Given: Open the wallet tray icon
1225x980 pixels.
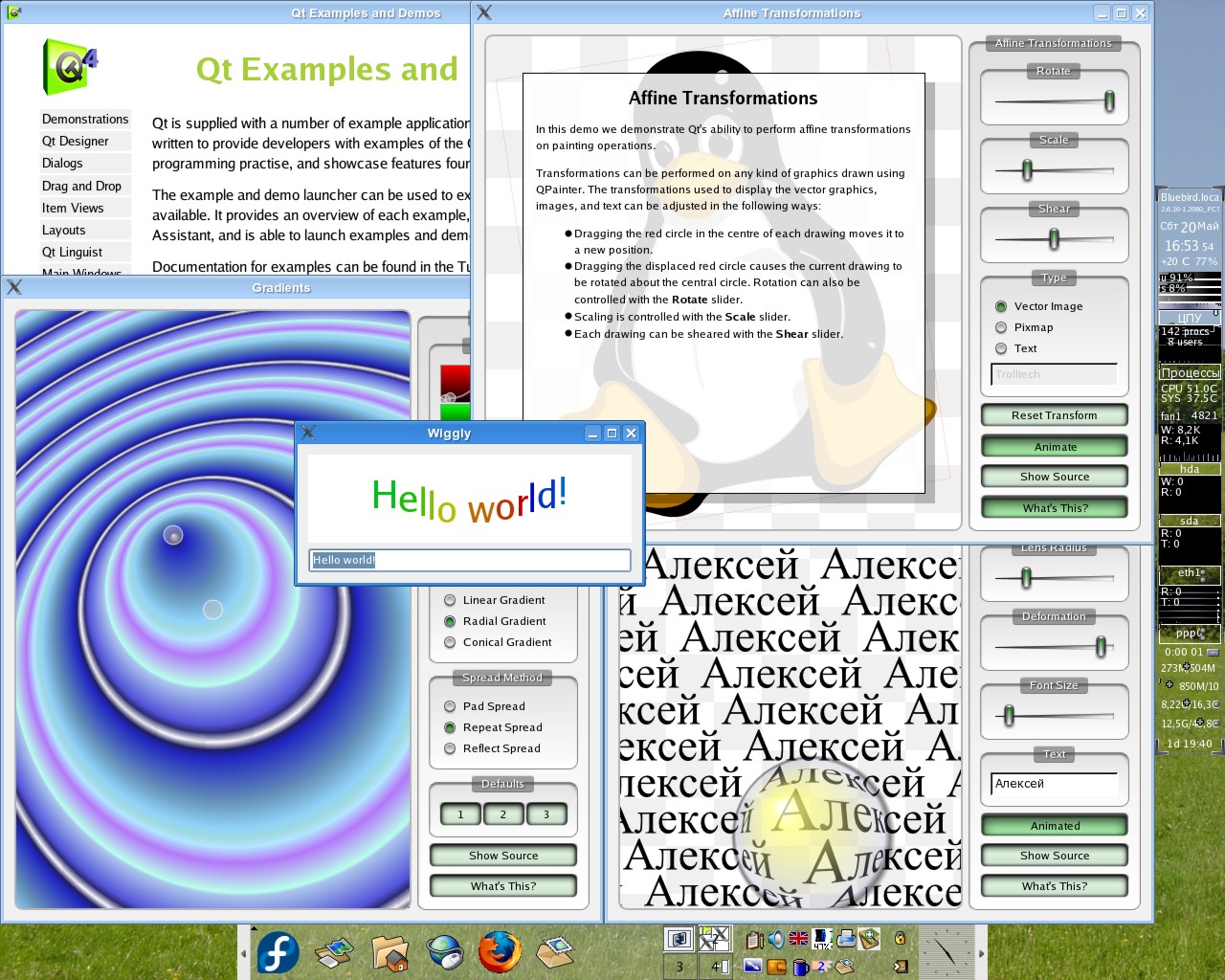Looking at the screenshot, I should point(776,967).
